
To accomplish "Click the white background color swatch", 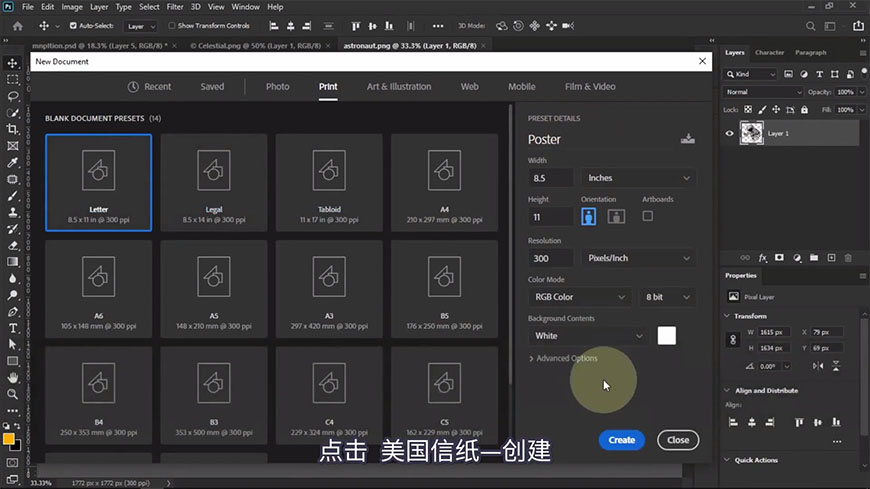I will [666, 336].
